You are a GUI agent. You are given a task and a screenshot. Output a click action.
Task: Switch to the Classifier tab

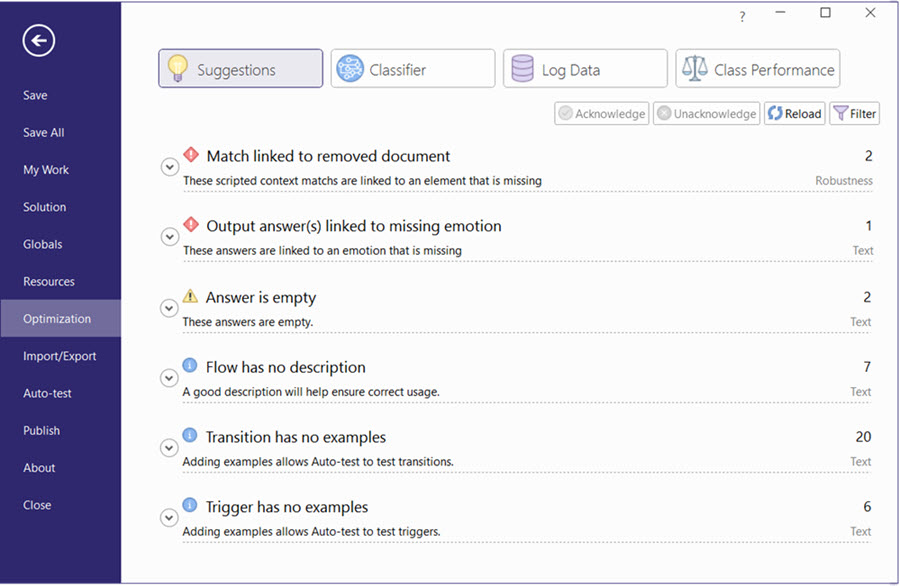click(412, 68)
